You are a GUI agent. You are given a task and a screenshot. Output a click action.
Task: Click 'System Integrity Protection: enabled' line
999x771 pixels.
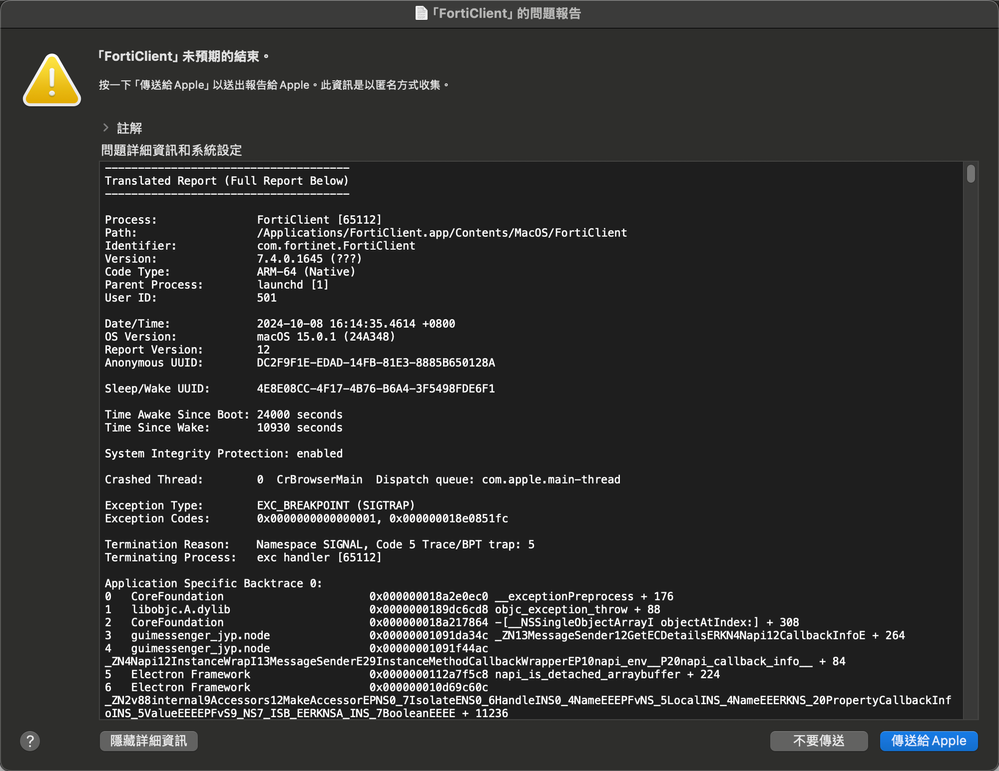(224, 454)
